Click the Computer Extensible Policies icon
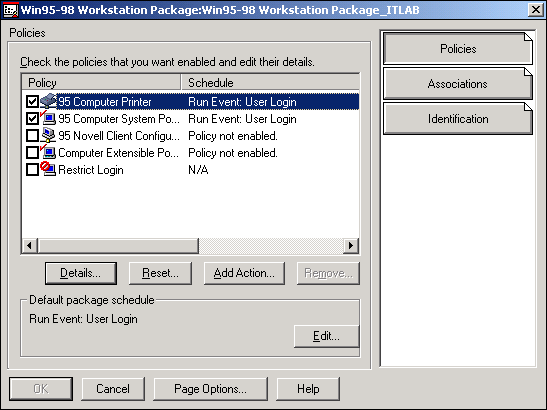Screen dimensions: 547x410 pos(48,152)
